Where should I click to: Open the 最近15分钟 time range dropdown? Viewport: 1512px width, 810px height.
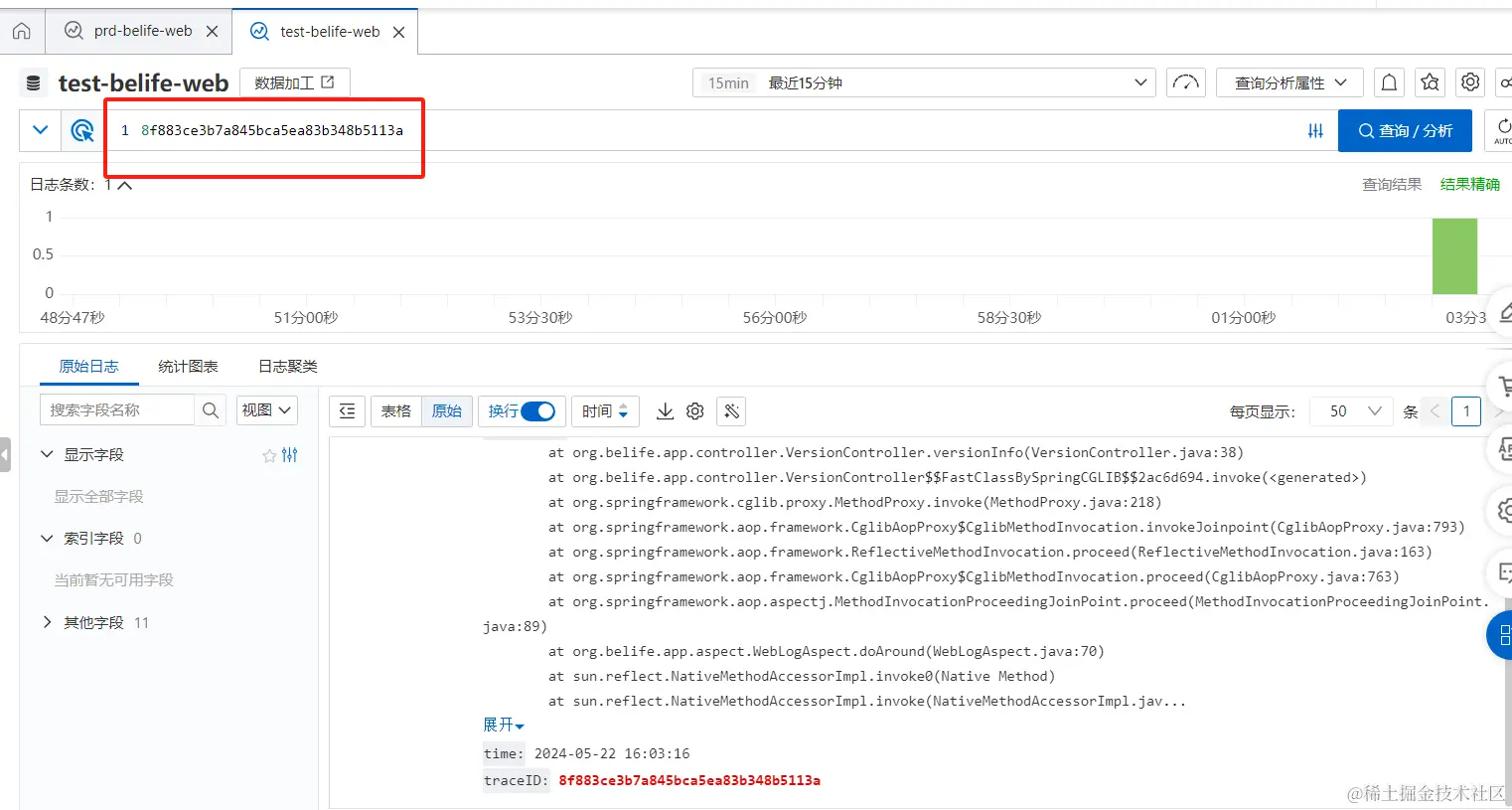pos(924,82)
